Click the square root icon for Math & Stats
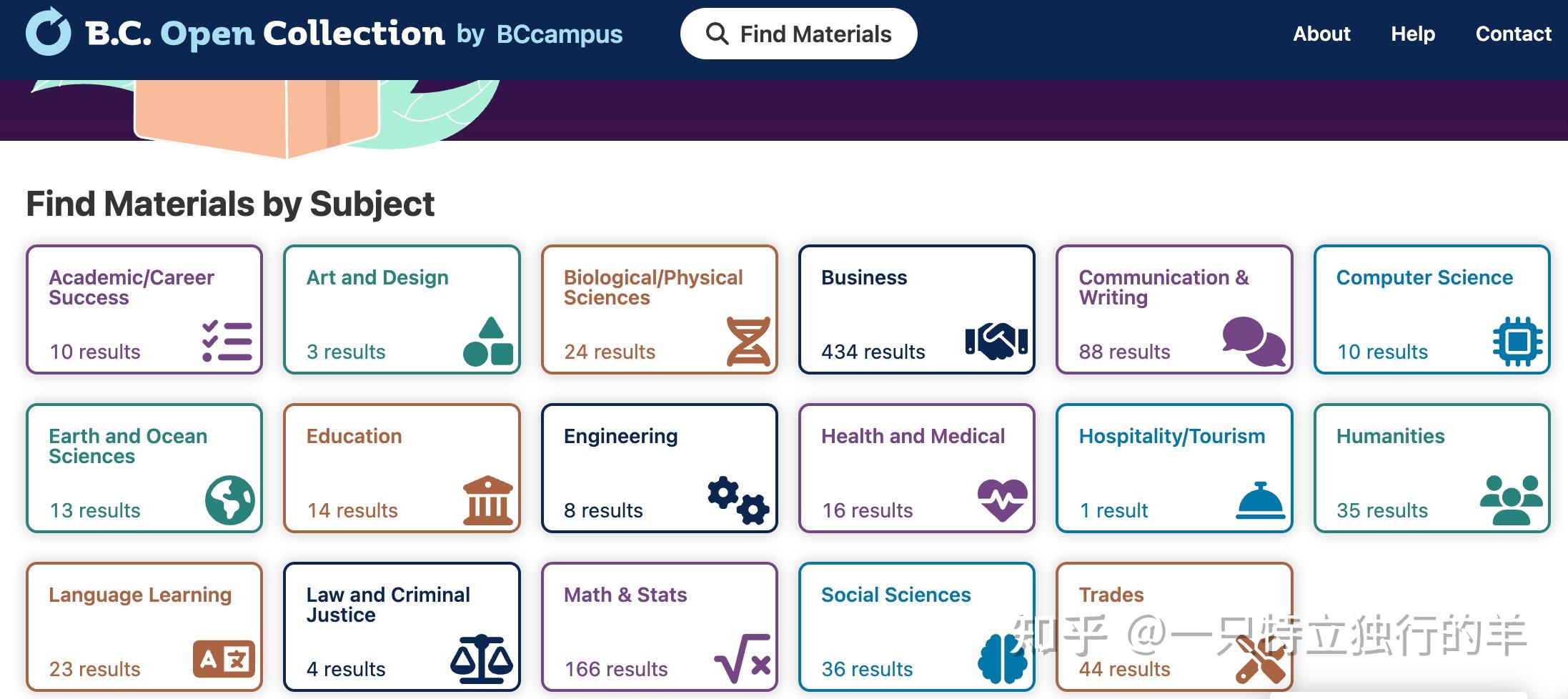The image size is (1568, 699). (x=742, y=658)
